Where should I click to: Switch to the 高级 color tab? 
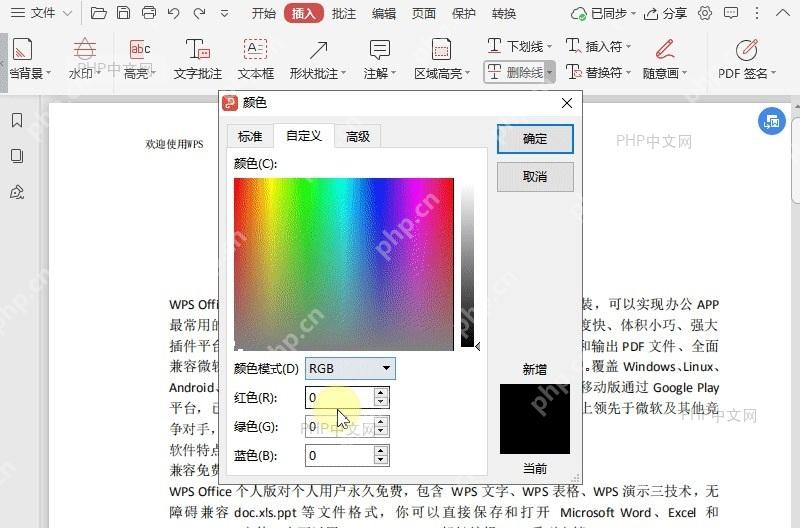click(358, 136)
